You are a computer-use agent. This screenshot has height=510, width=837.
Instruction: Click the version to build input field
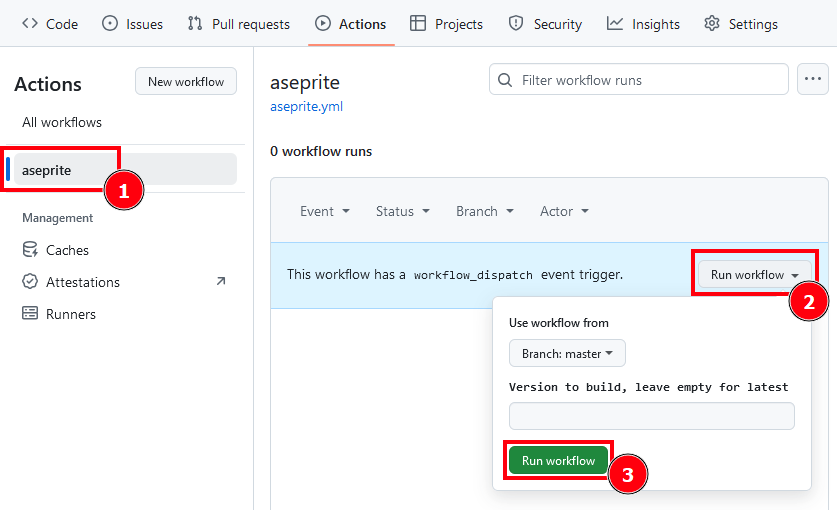coord(652,416)
